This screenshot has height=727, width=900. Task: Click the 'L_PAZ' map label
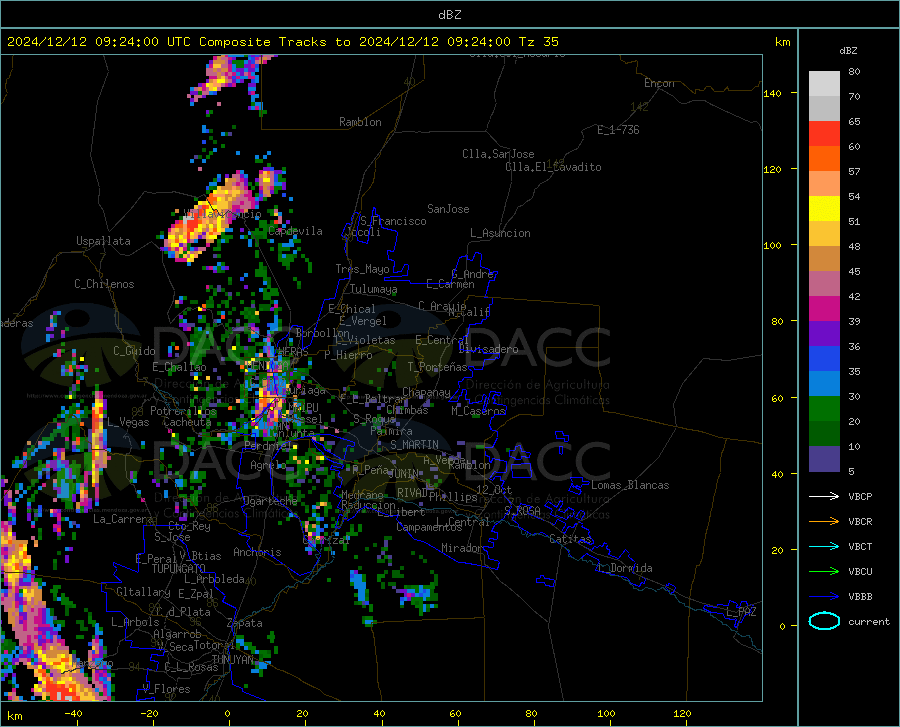coord(741,612)
